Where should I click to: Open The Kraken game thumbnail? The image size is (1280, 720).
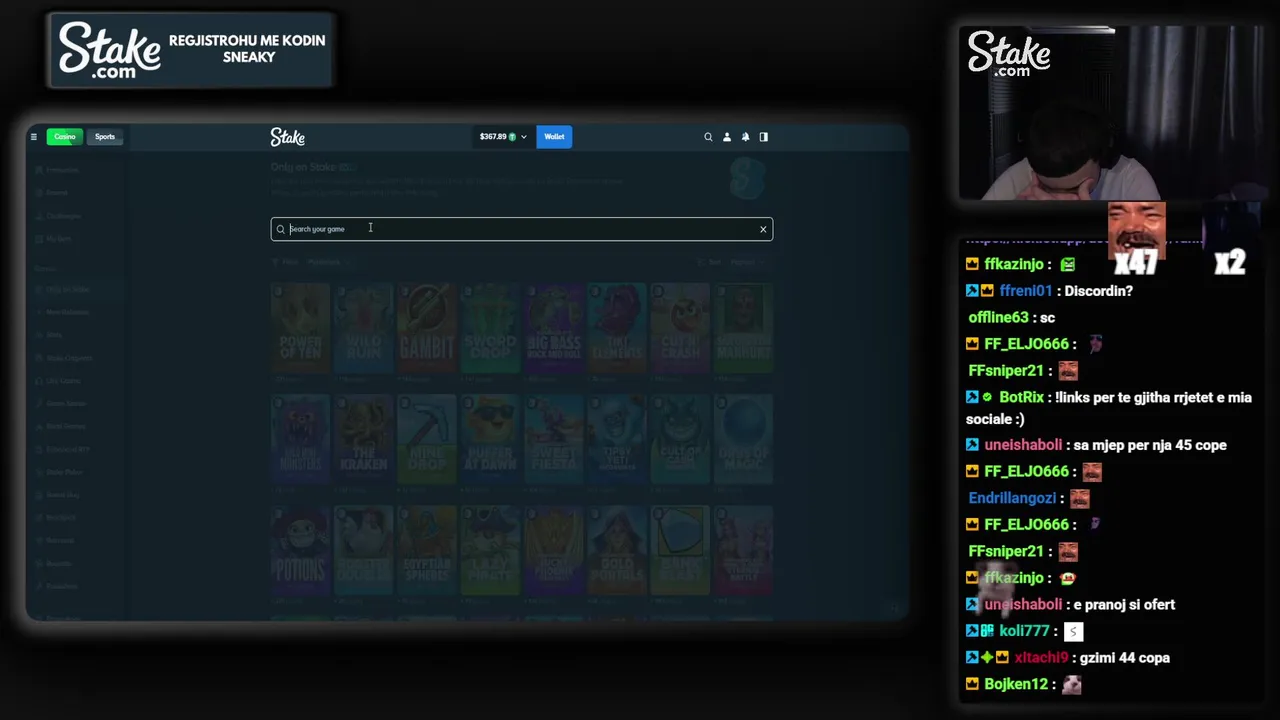[363, 439]
